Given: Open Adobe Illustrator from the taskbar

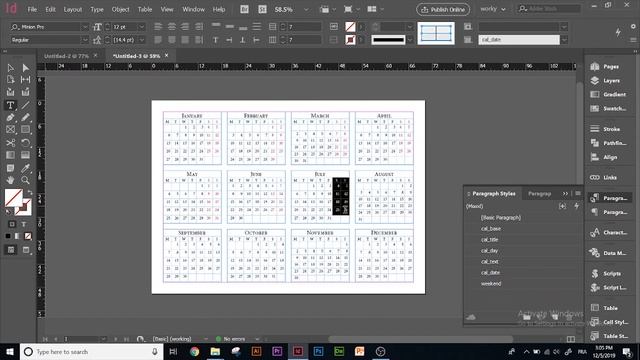Looking at the screenshot, I should (256, 351).
